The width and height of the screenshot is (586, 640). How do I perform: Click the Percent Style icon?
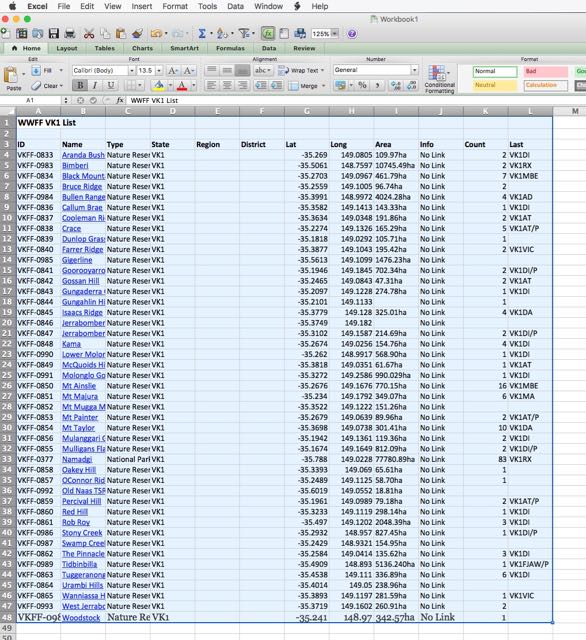362,85
